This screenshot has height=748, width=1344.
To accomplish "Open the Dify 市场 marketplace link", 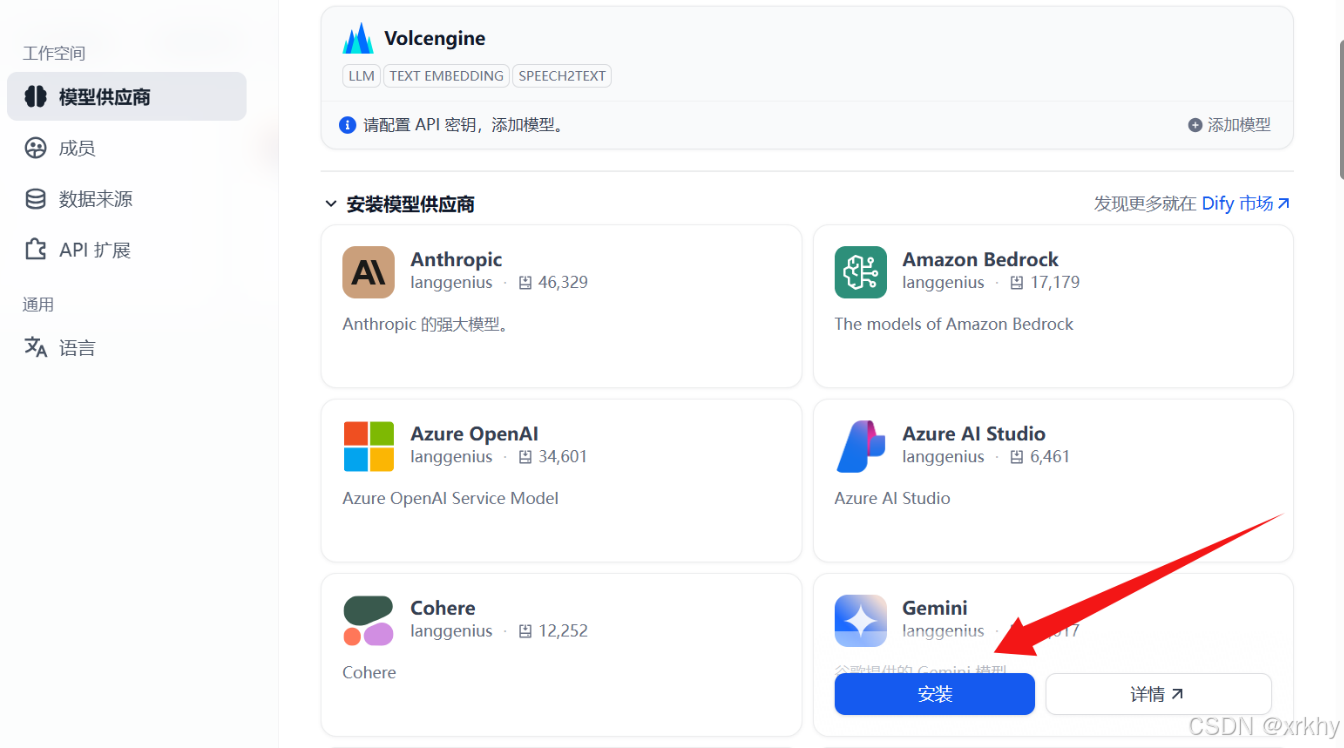I will [x=1245, y=203].
